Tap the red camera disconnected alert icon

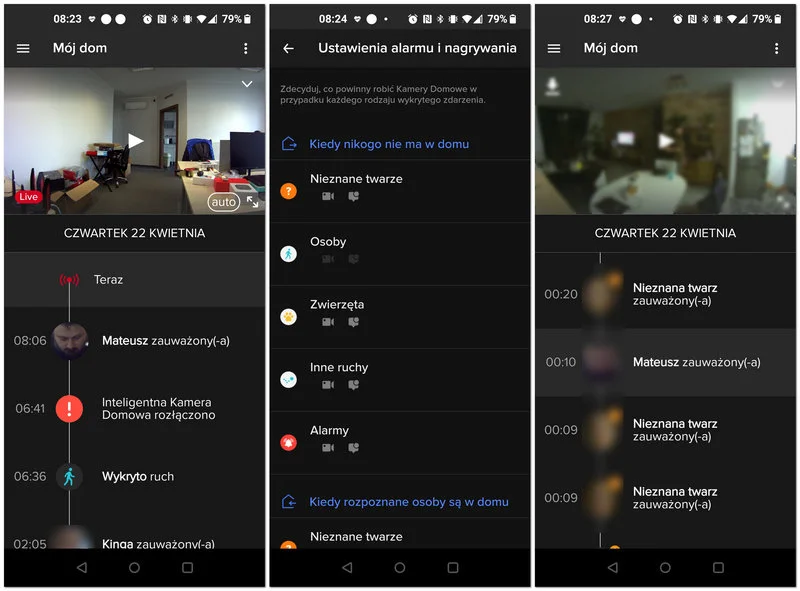69,408
